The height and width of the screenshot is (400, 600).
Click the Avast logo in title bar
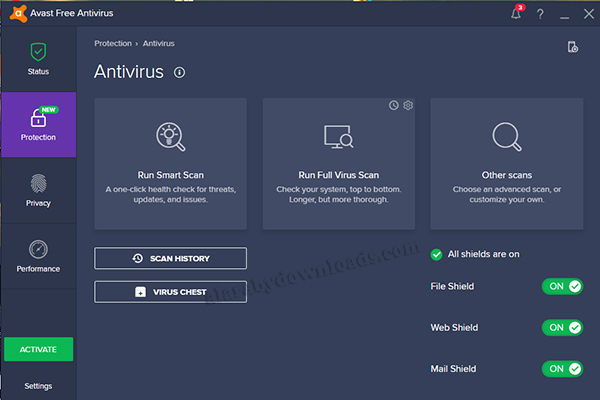coord(18,13)
